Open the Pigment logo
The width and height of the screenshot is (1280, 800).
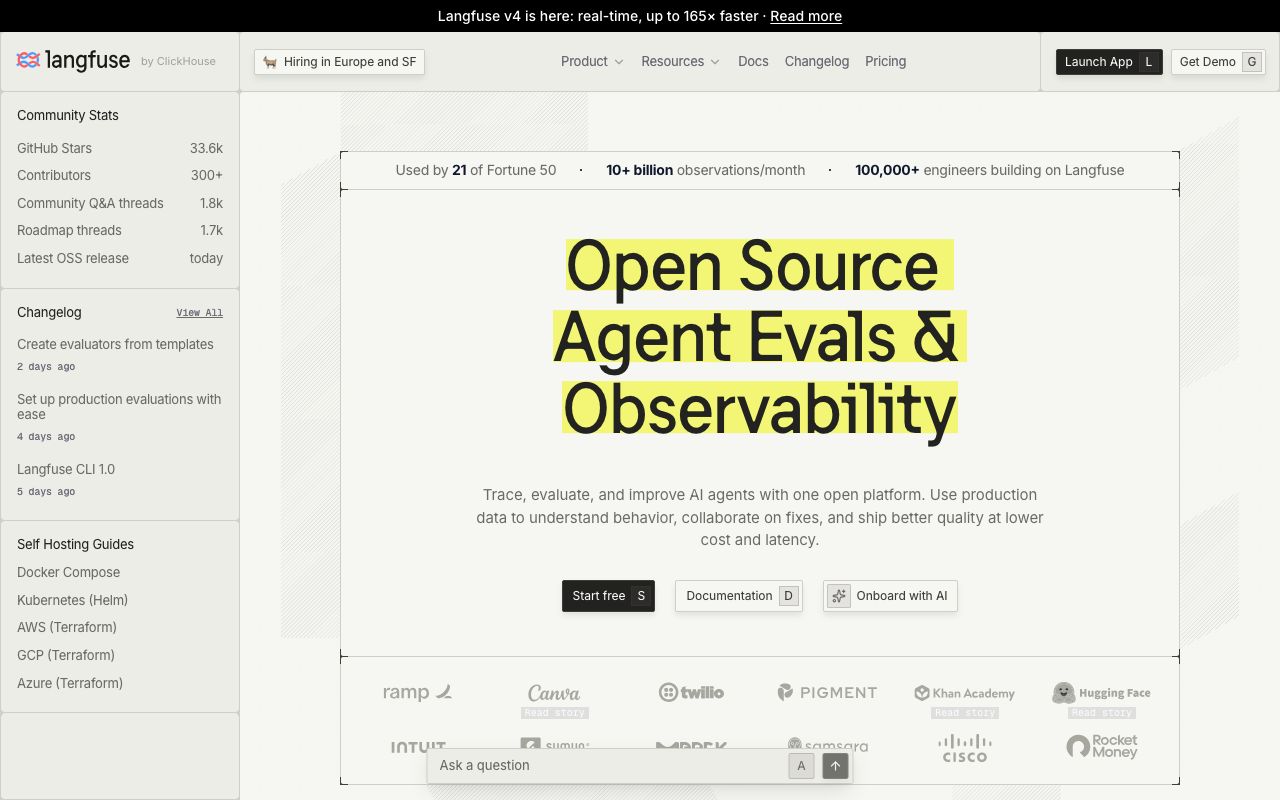827,692
